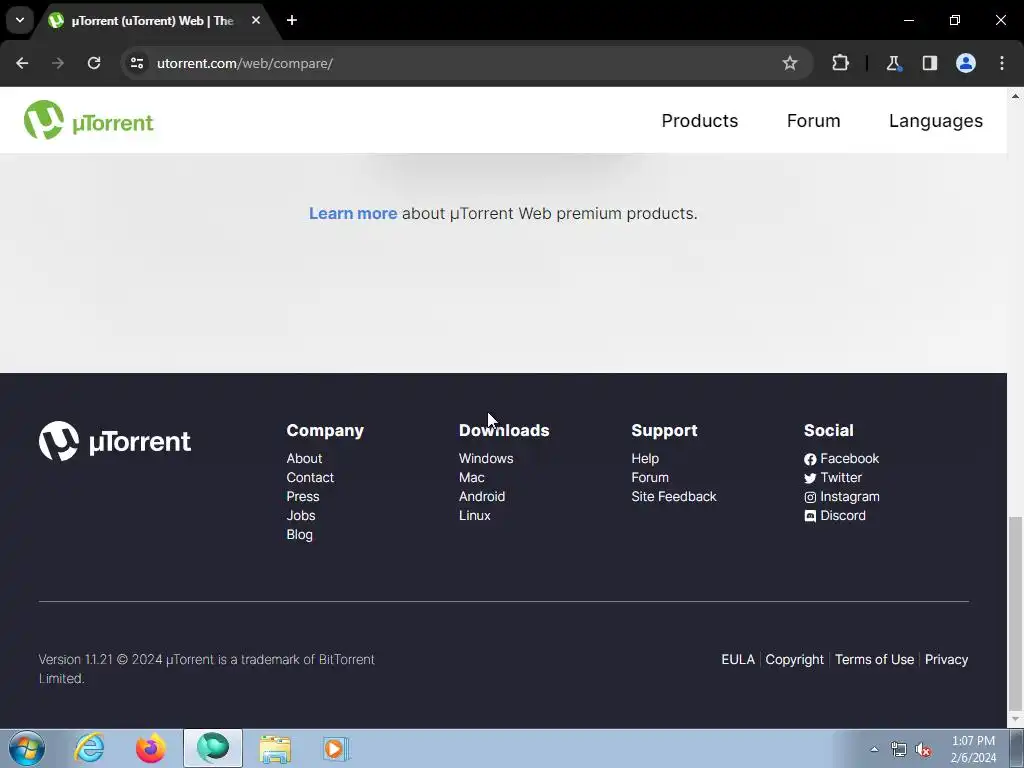1024x768 pixels.
Task: Click the Linux download link
Action: [x=475, y=515]
